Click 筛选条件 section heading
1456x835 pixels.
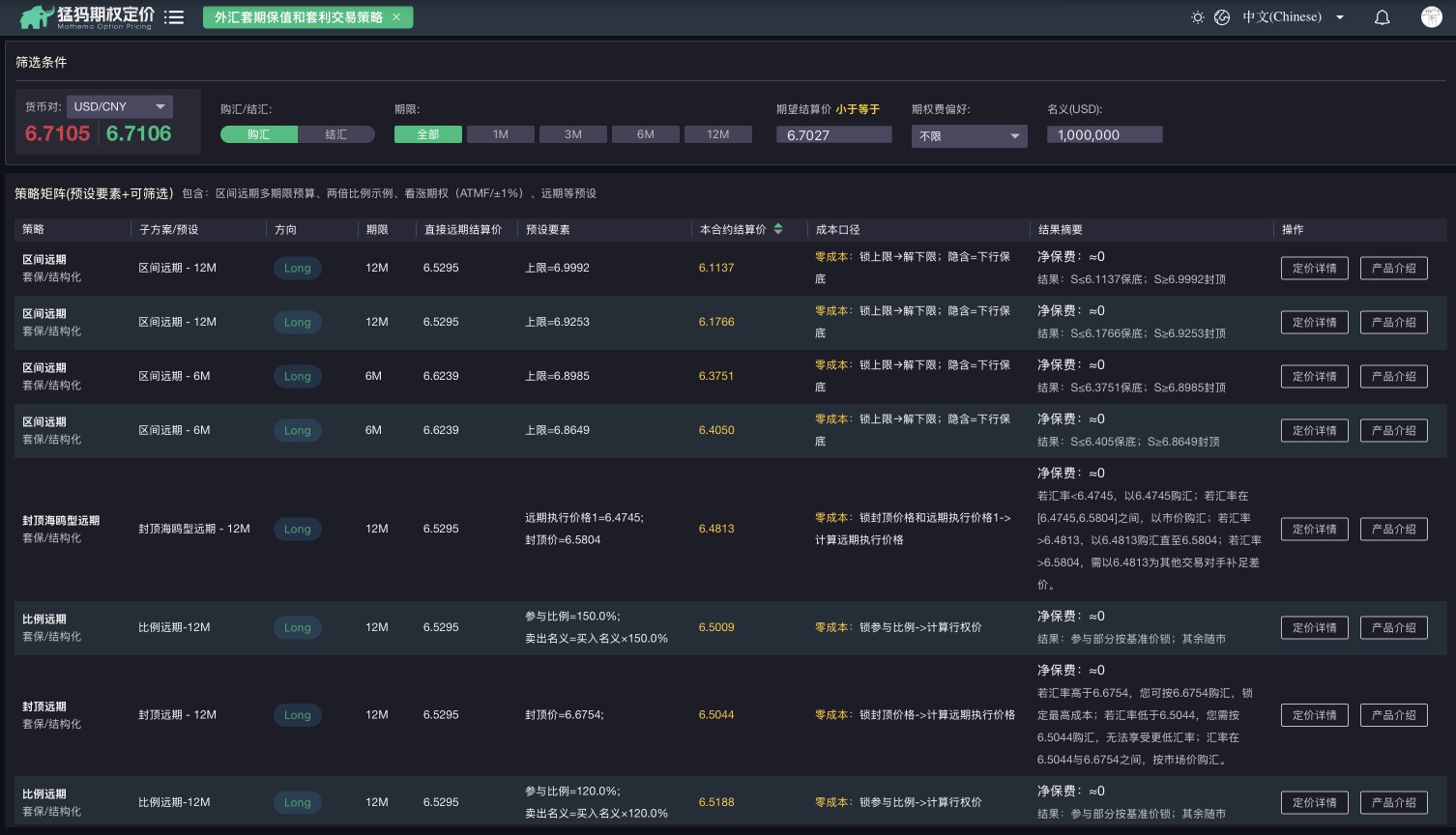(41, 62)
